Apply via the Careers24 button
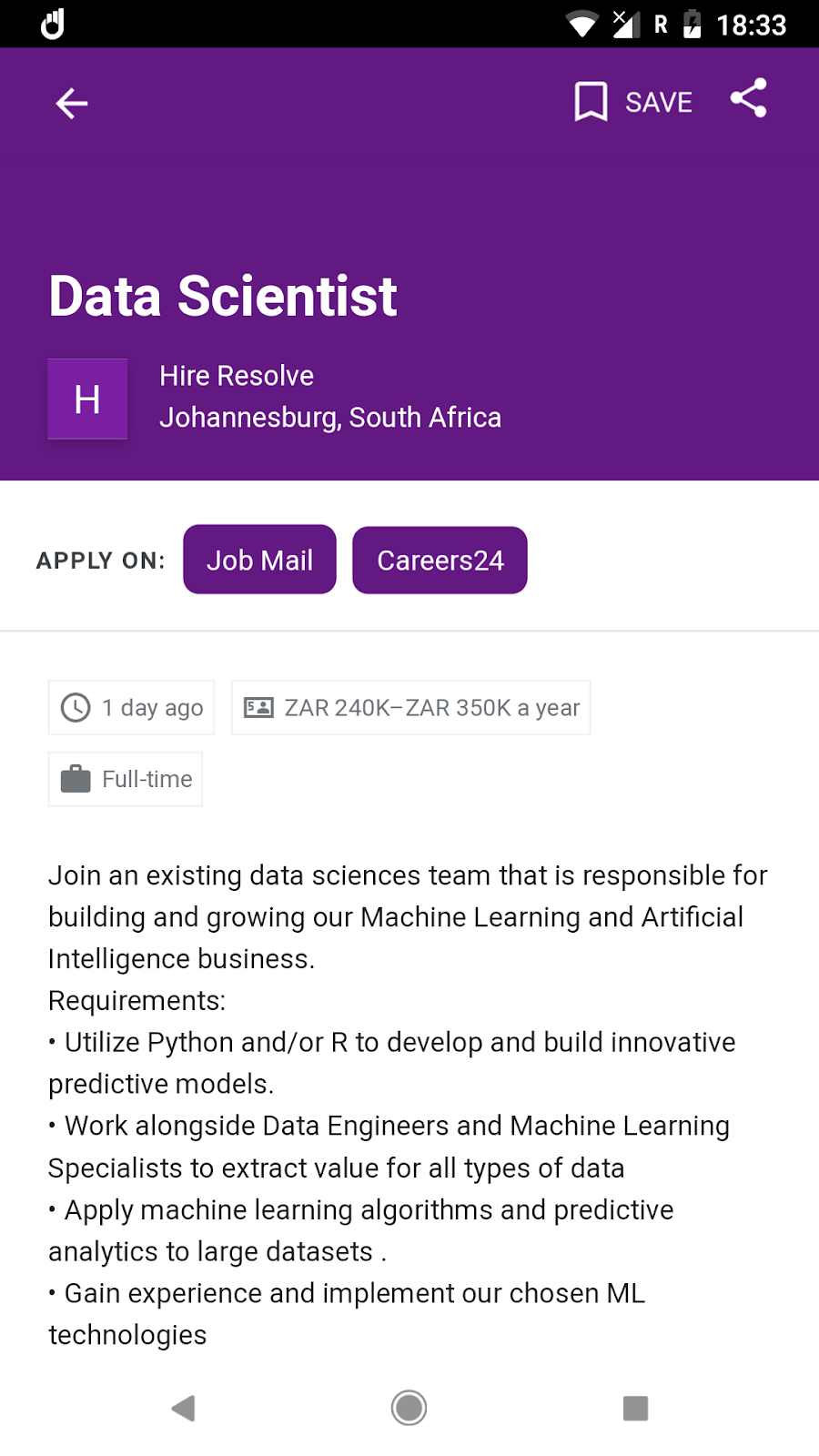Viewport: 819px width, 1456px height. [x=440, y=560]
